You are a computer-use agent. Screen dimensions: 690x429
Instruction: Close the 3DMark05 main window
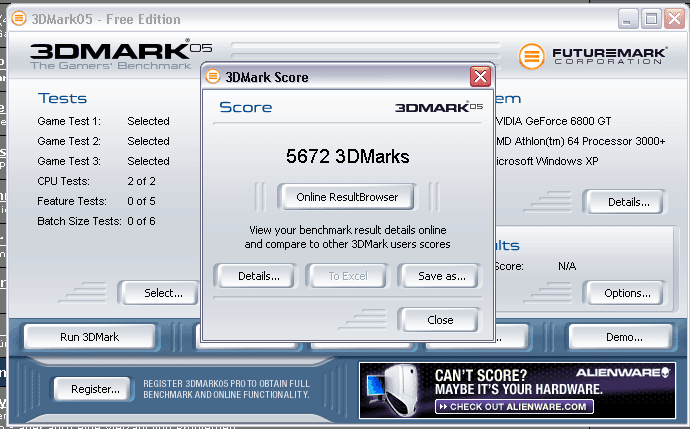point(674,19)
